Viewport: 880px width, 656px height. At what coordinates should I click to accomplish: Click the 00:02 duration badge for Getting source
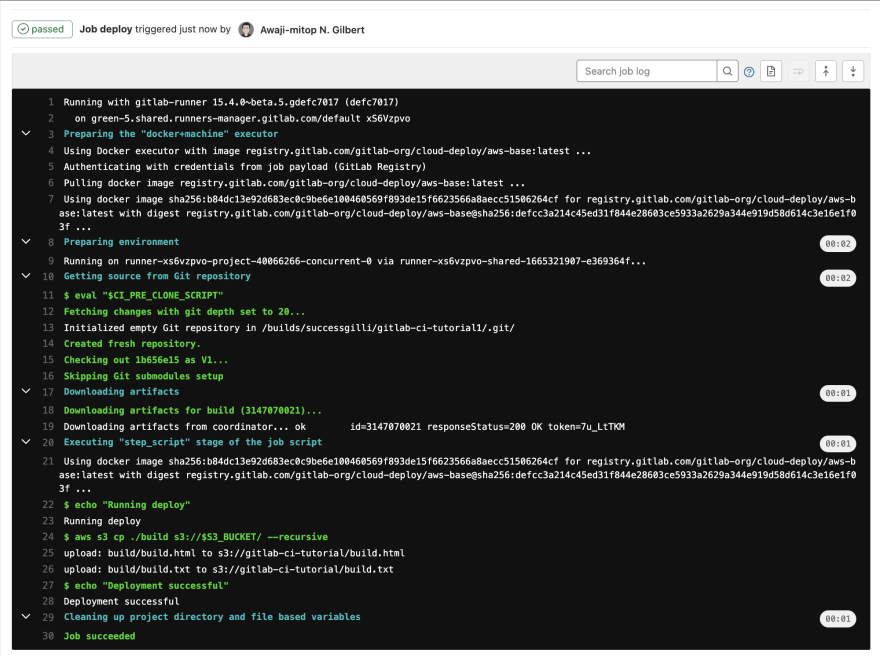[837, 278]
